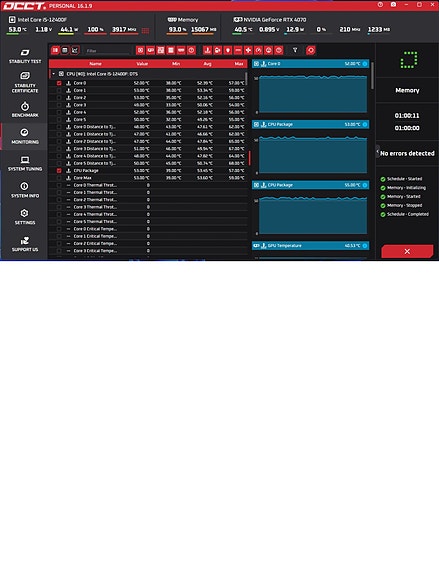Select the Monitoring tab in sidebar

[x=25, y=136]
